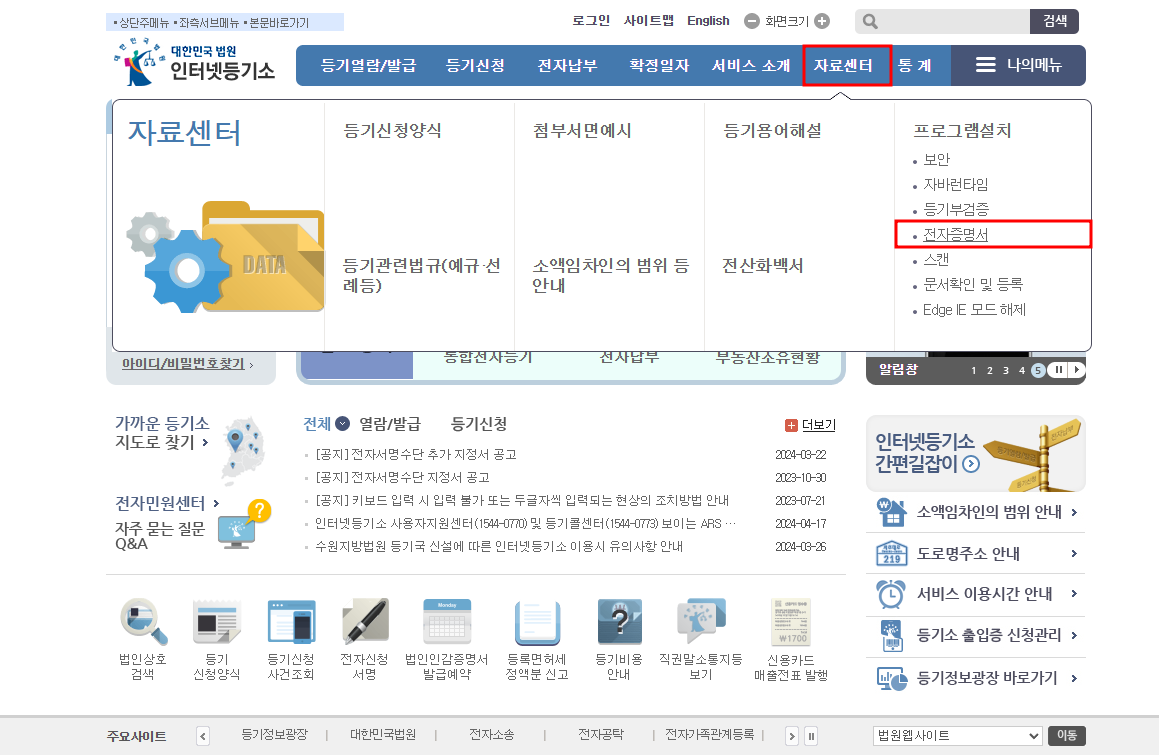Select 알림창 banner page 3
1159x755 pixels.
click(1005, 370)
